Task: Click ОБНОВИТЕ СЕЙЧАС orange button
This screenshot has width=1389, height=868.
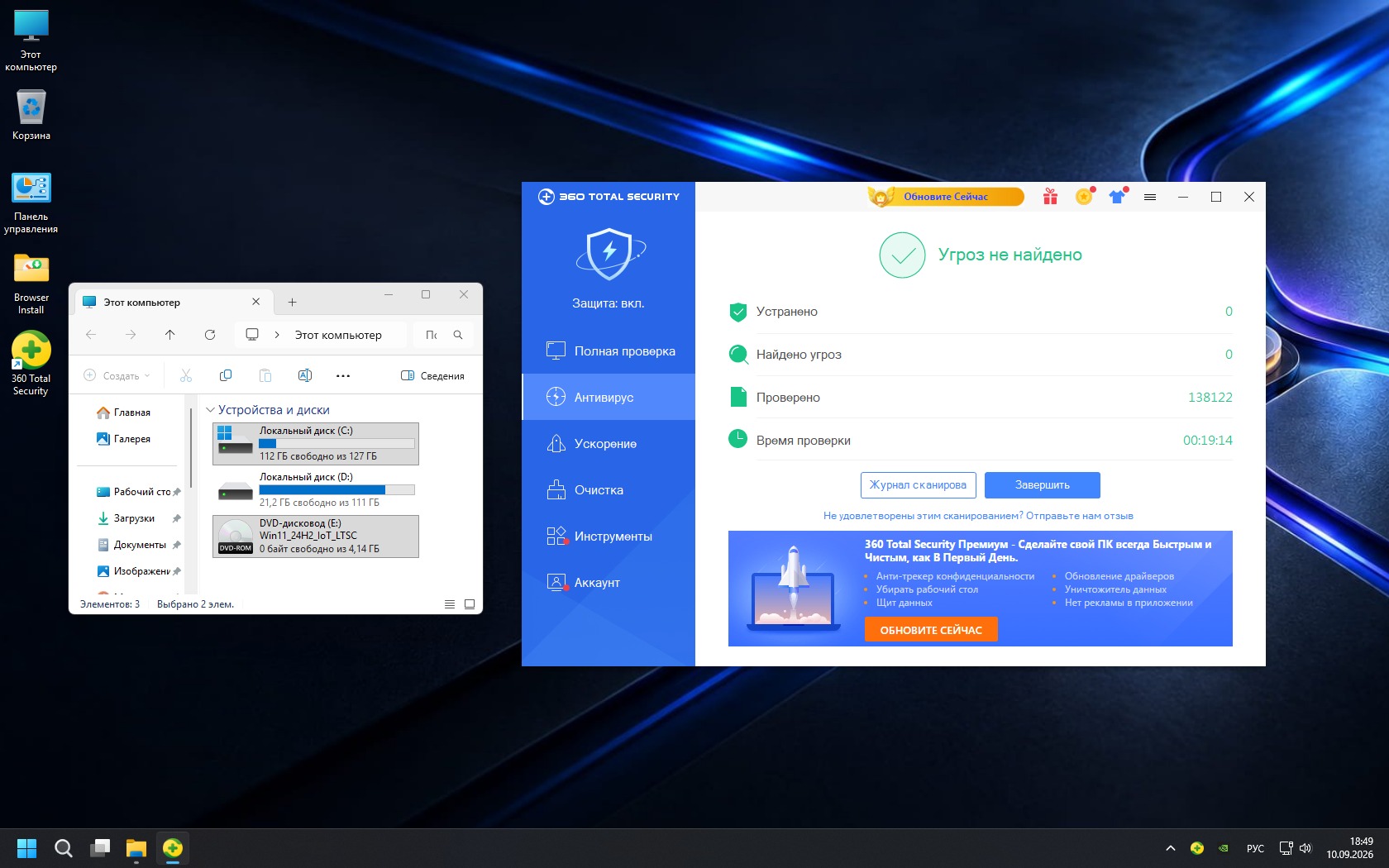Action: pos(931,630)
